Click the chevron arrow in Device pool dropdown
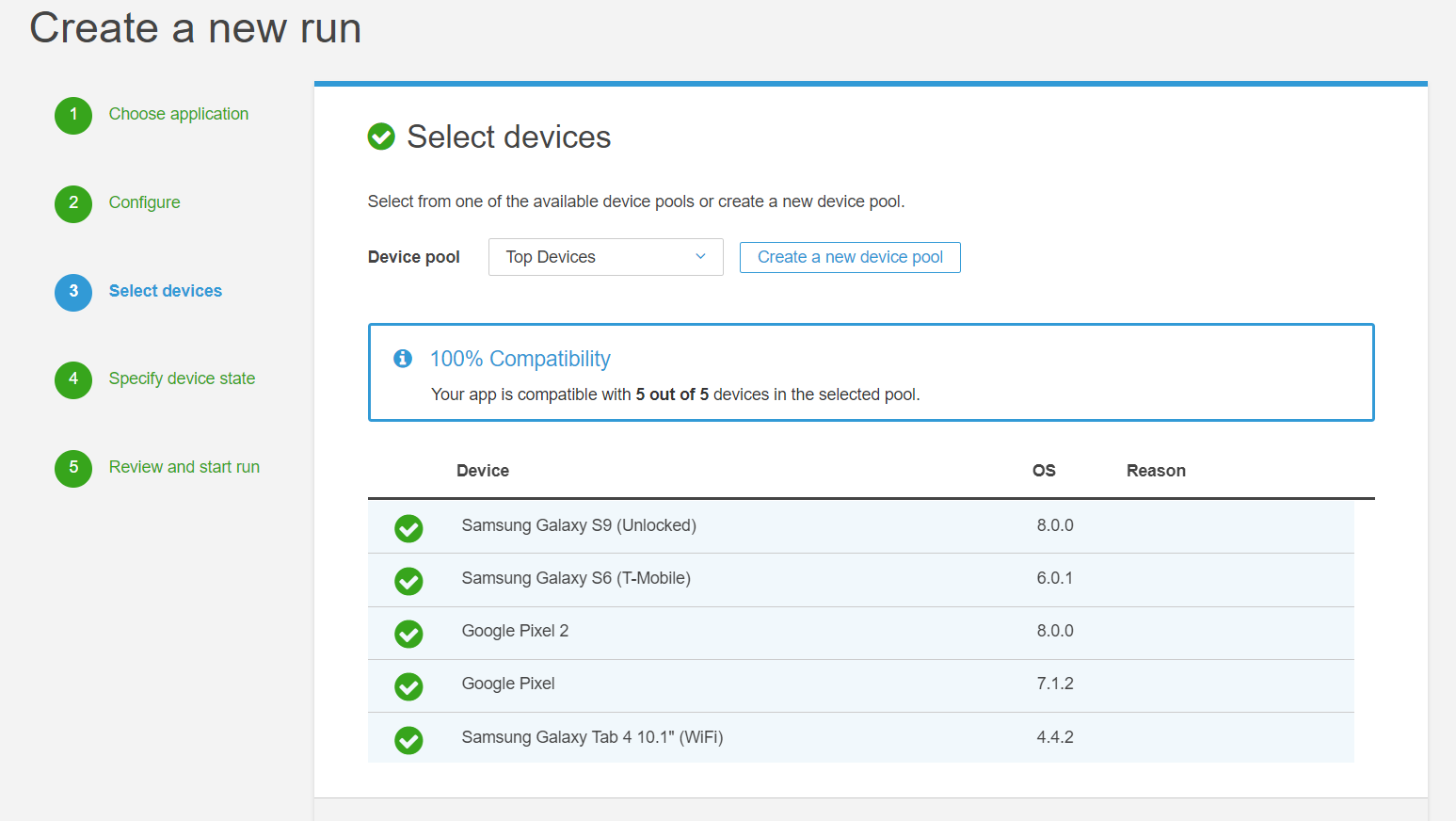The image size is (1456, 821). tap(700, 257)
